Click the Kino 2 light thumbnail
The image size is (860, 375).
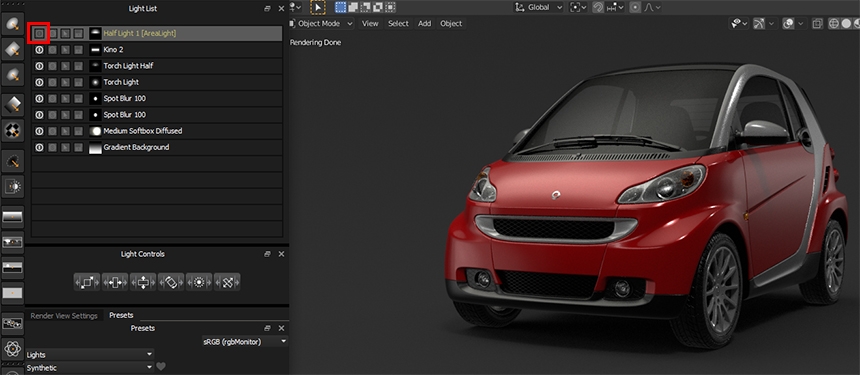tap(95, 50)
